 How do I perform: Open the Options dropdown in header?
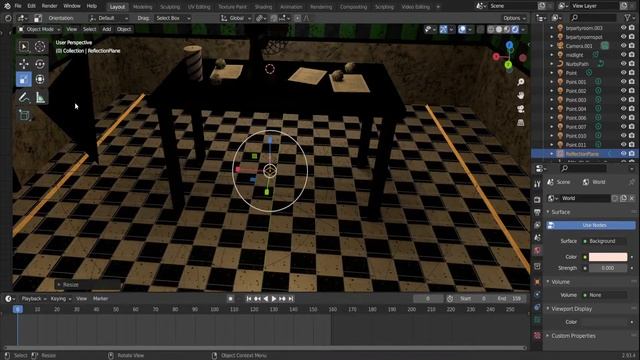point(514,18)
